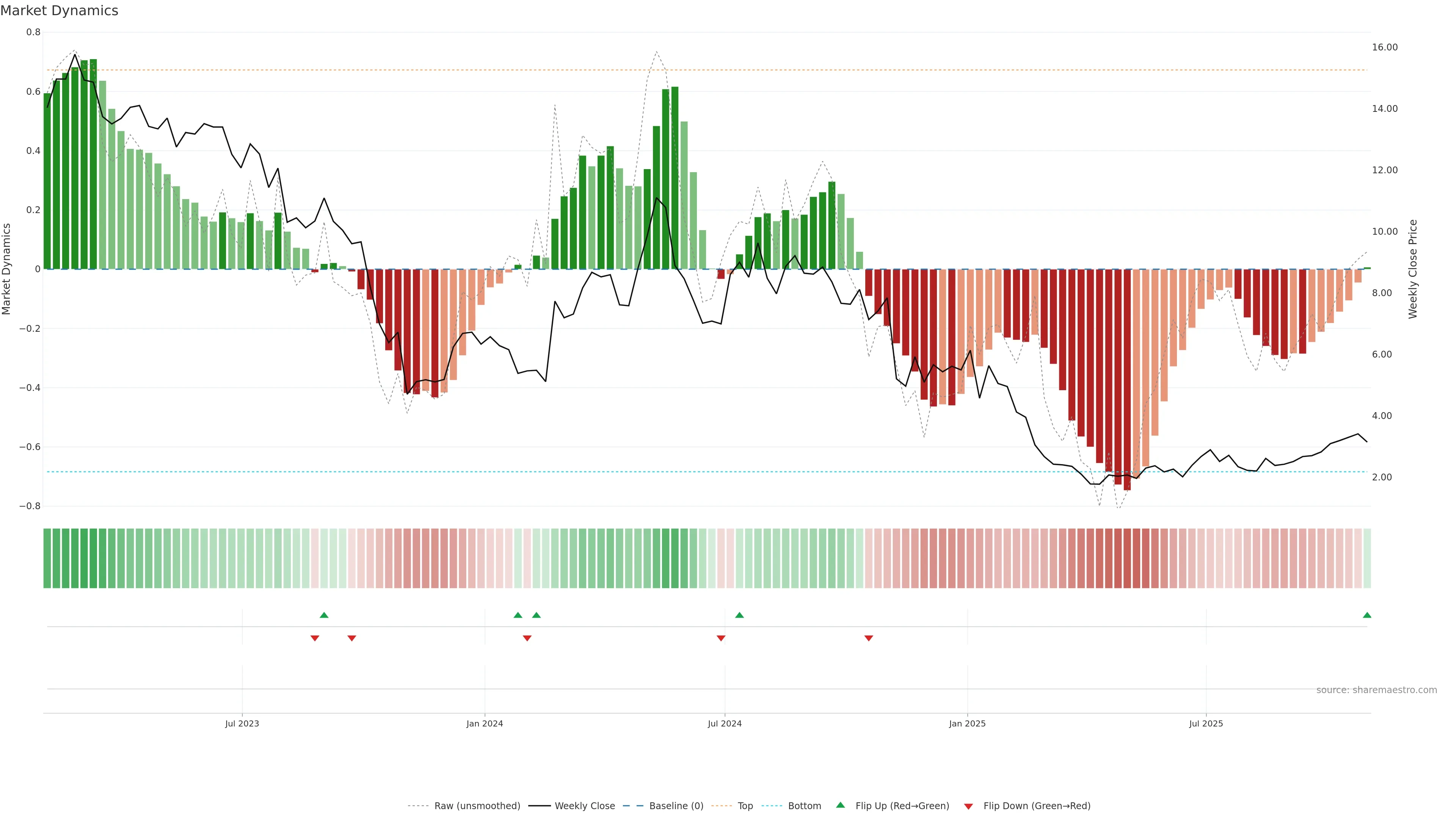Image resolution: width=1456 pixels, height=819 pixels.
Task: Click green flip-up triangle just after Jul 2024
Action: click(739, 615)
